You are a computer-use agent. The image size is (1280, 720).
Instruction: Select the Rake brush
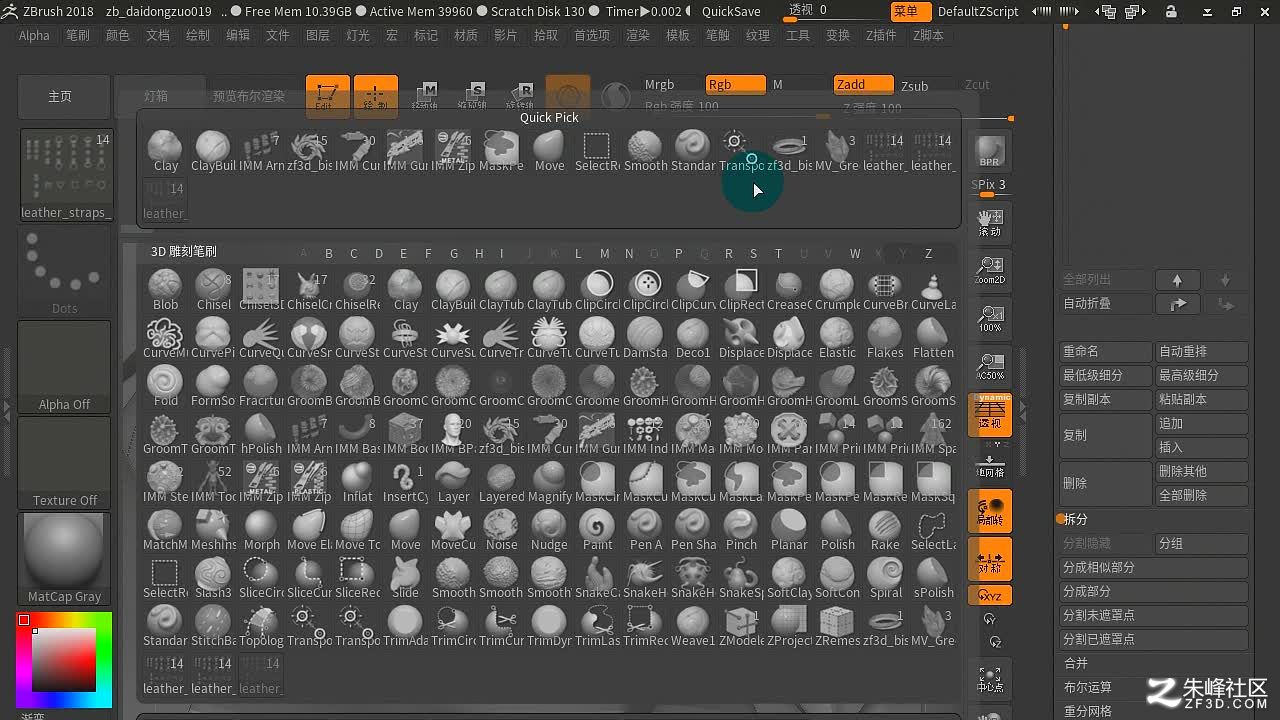click(x=885, y=530)
